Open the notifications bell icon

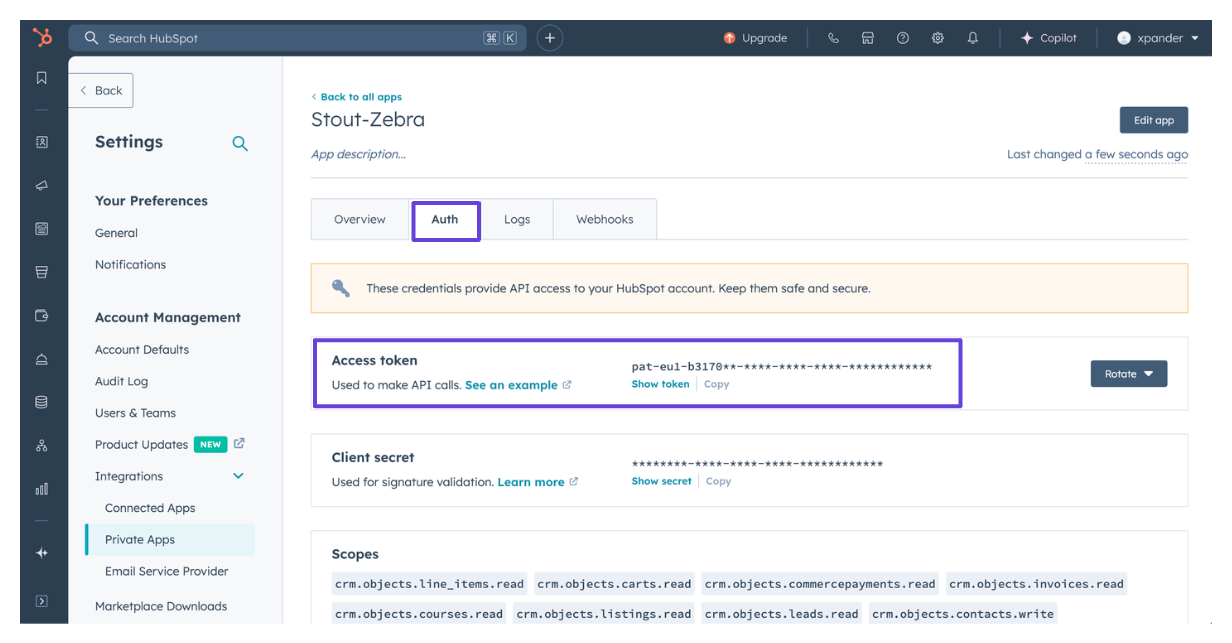(973, 38)
